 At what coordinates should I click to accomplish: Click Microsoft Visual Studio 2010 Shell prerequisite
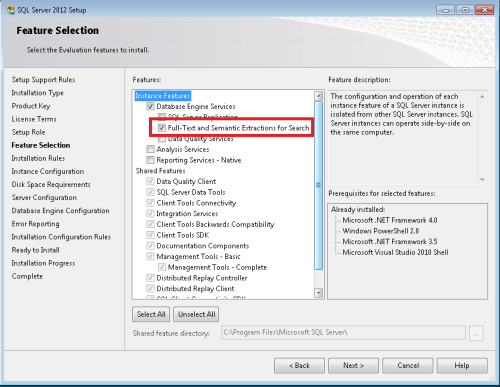pos(395,252)
